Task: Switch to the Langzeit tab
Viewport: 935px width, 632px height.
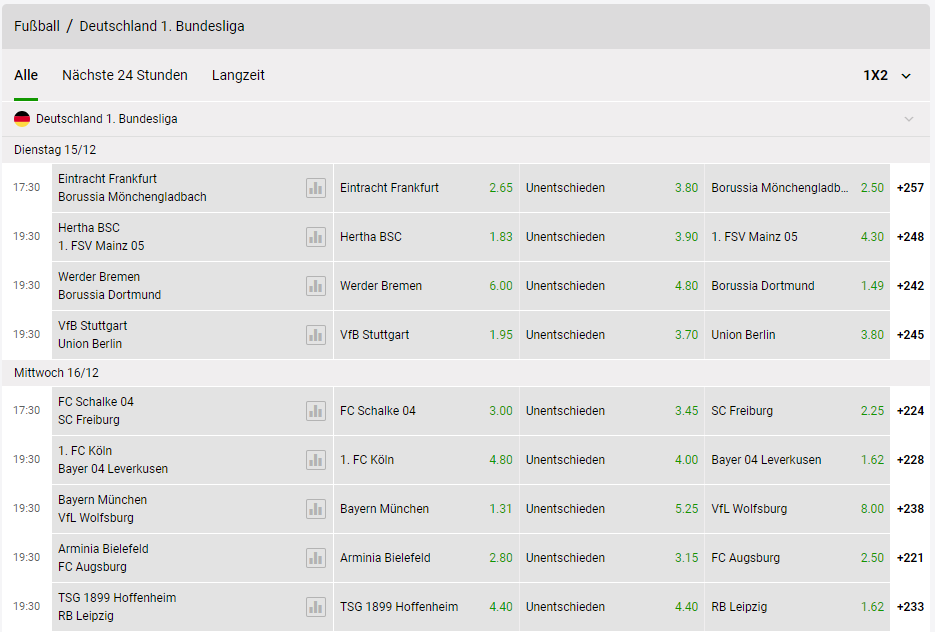Action: pyautogui.click(x=238, y=75)
